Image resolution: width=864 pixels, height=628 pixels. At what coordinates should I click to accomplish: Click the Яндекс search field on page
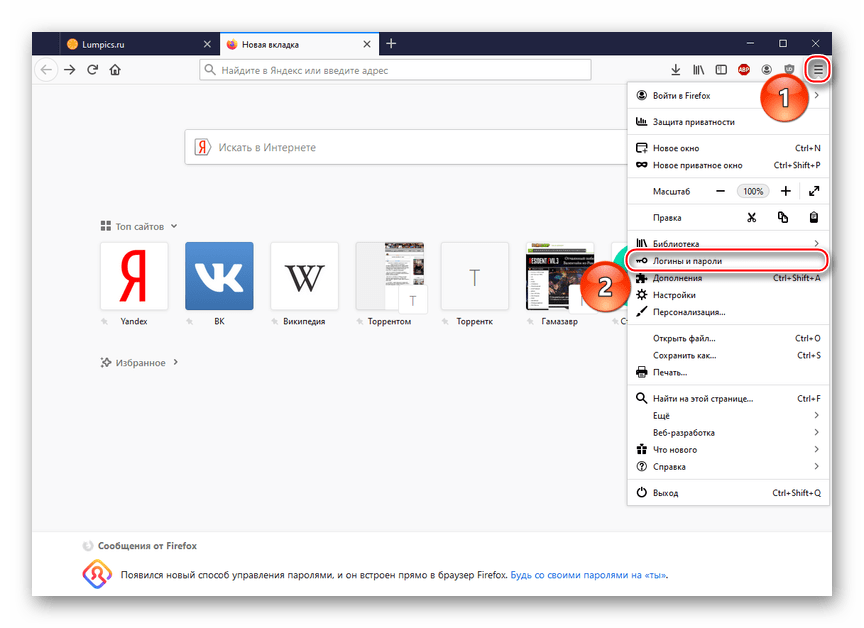pos(400,147)
